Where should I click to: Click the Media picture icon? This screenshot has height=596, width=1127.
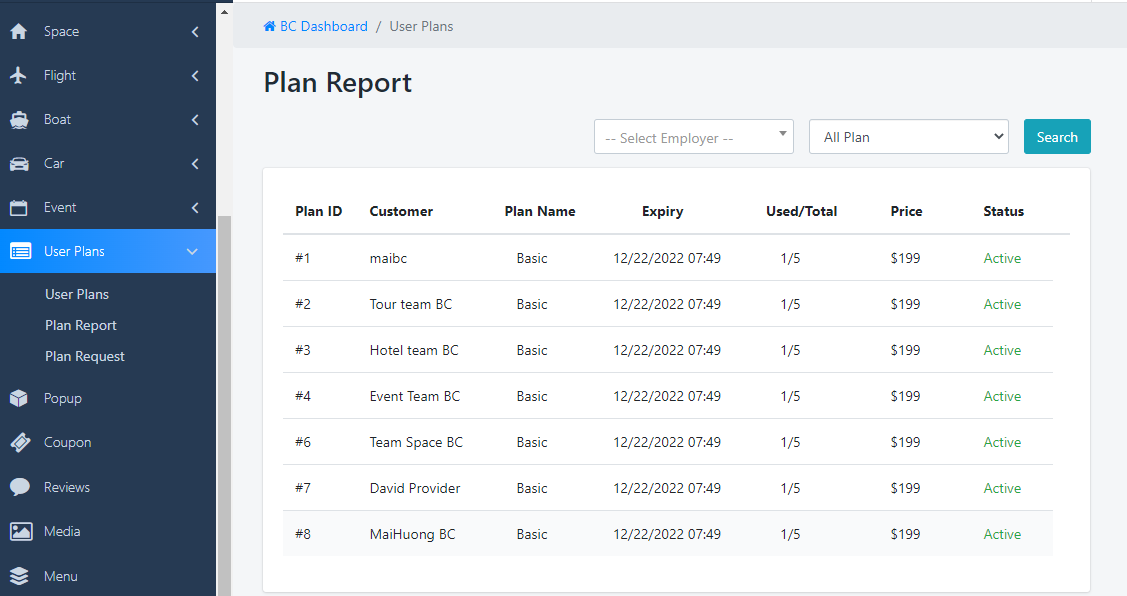(x=19, y=532)
